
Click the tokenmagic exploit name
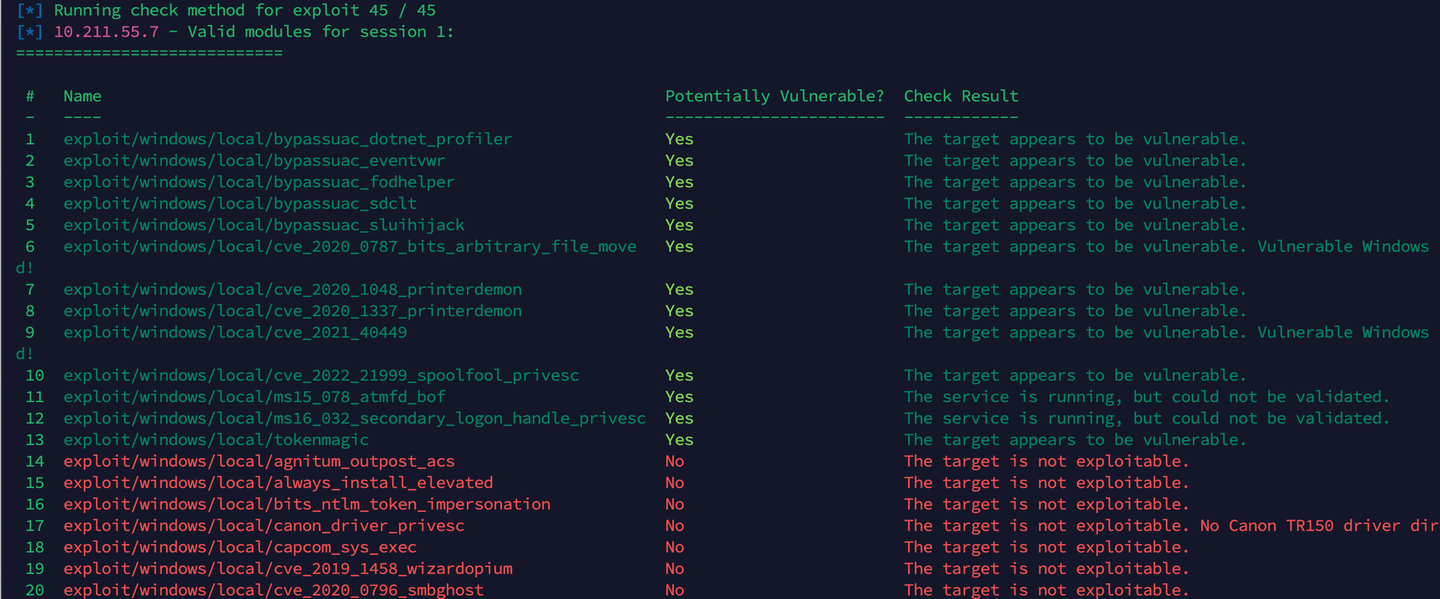(x=216, y=440)
